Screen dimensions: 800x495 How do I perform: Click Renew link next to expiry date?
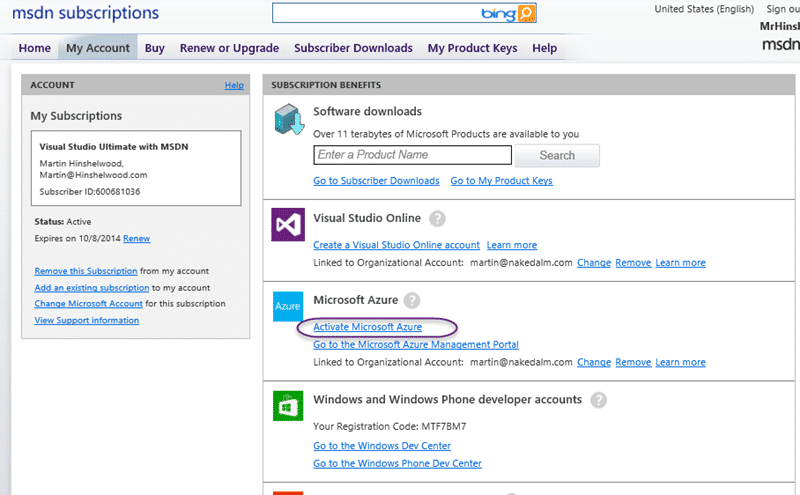point(137,238)
